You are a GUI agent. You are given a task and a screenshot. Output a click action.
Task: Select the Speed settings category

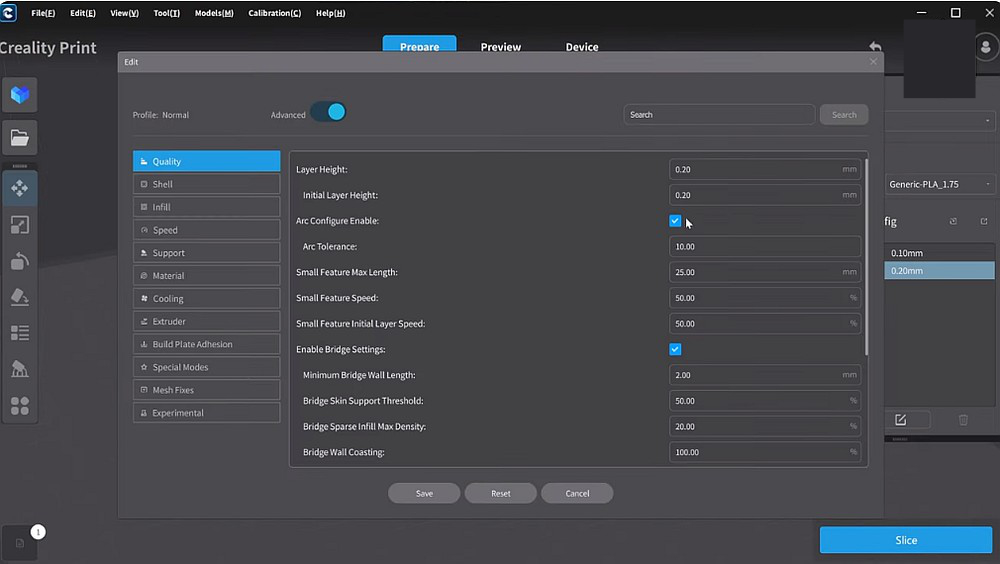[207, 230]
